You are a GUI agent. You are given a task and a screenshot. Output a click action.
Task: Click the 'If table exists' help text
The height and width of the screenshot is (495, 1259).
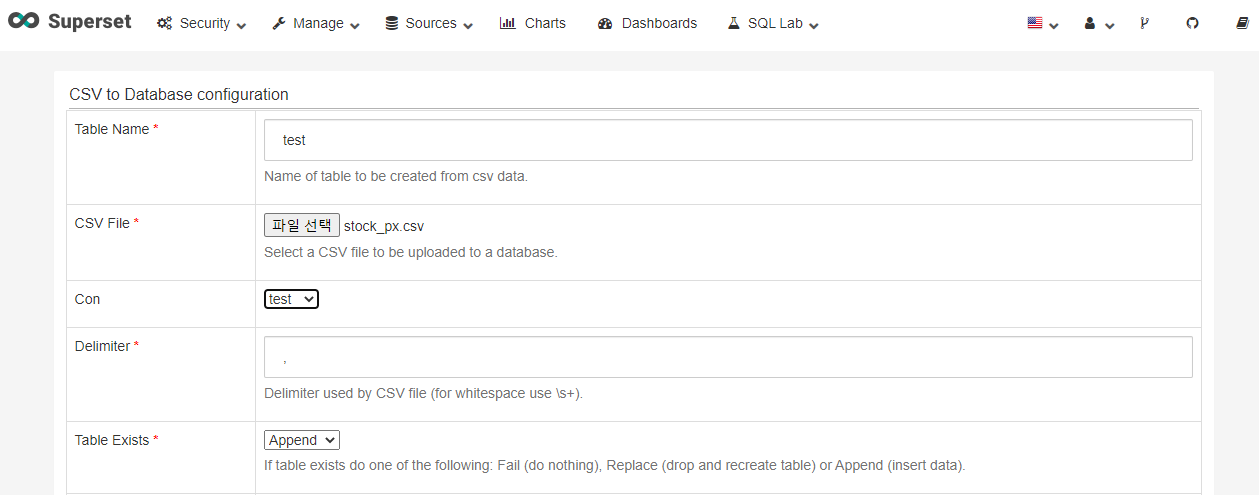(x=615, y=465)
